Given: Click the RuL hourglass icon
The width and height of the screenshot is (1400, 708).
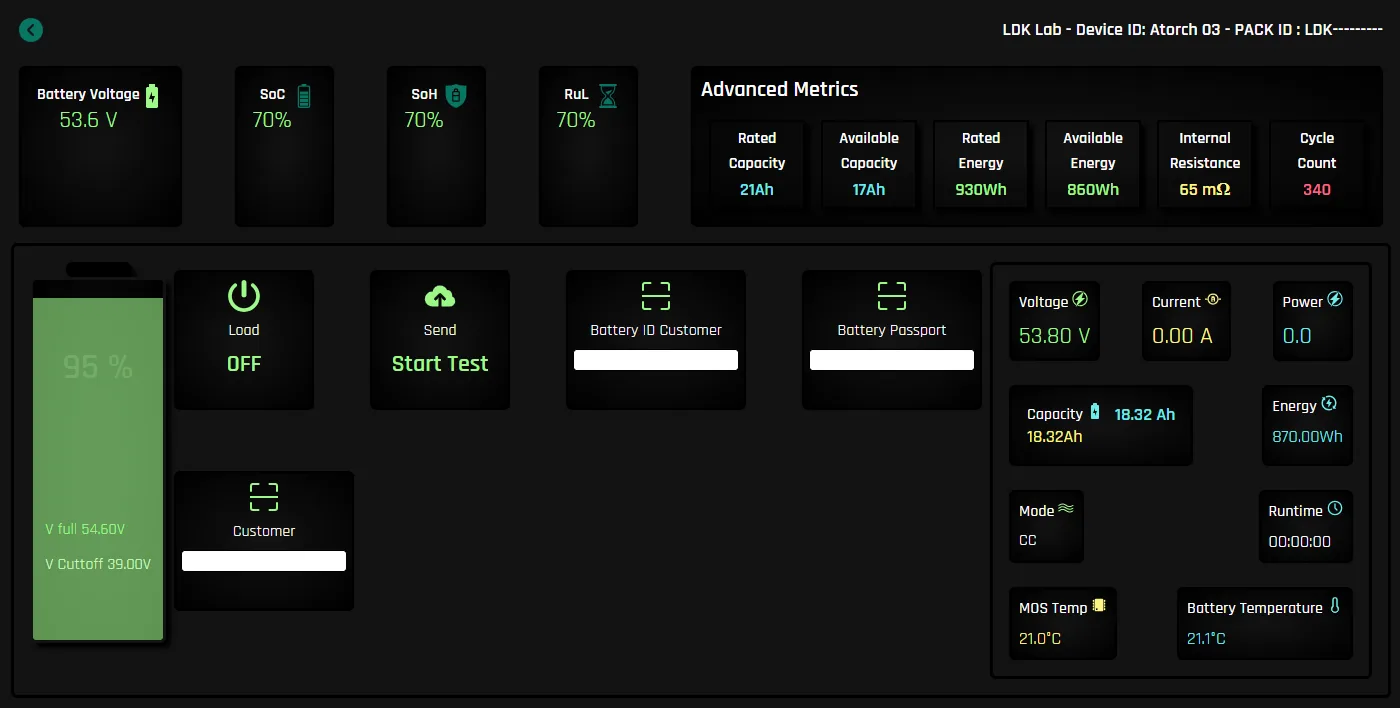Looking at the screenshot, I should pos(608,95).
